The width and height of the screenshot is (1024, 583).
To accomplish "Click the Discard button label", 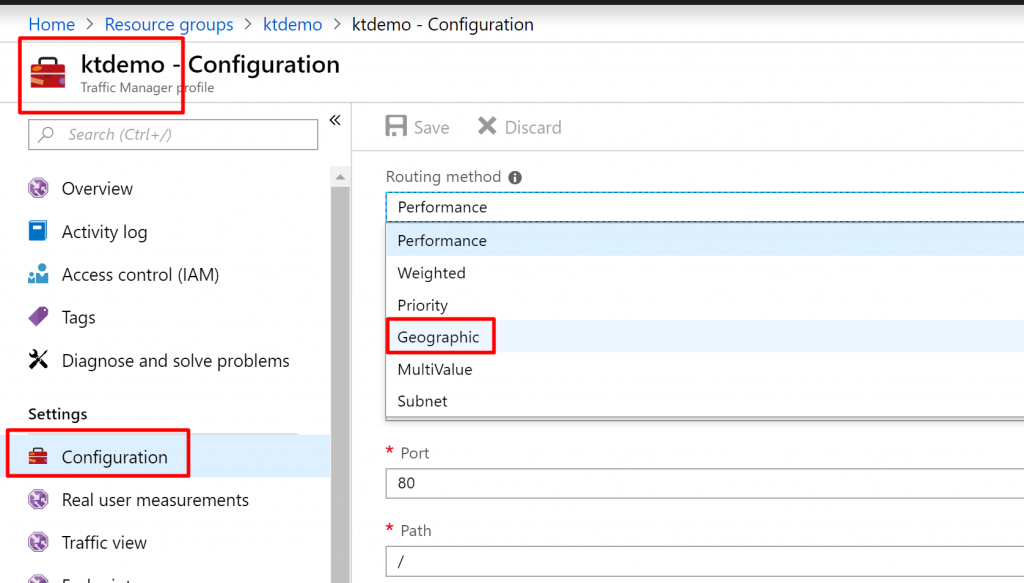I will 533,127.
